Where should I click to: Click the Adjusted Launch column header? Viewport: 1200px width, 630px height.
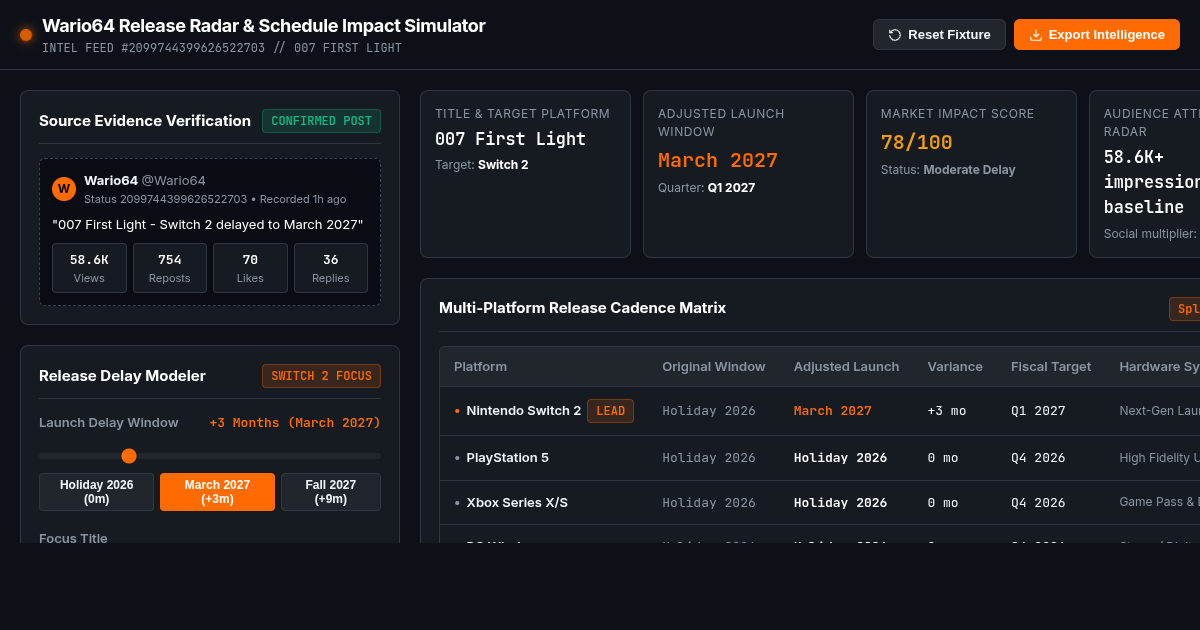(x=846, y=366)
